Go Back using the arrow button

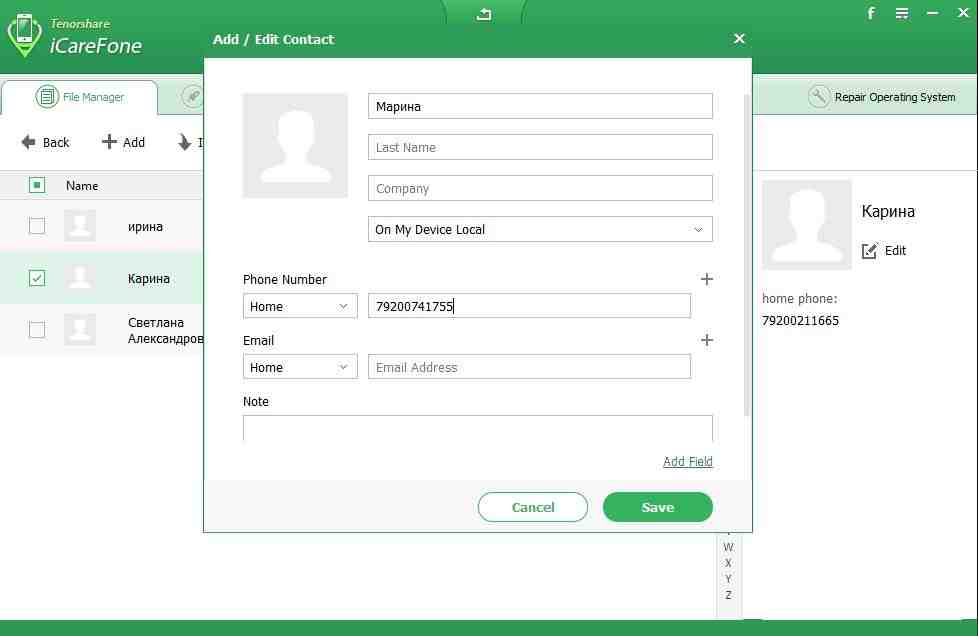(x=45, y=142)
